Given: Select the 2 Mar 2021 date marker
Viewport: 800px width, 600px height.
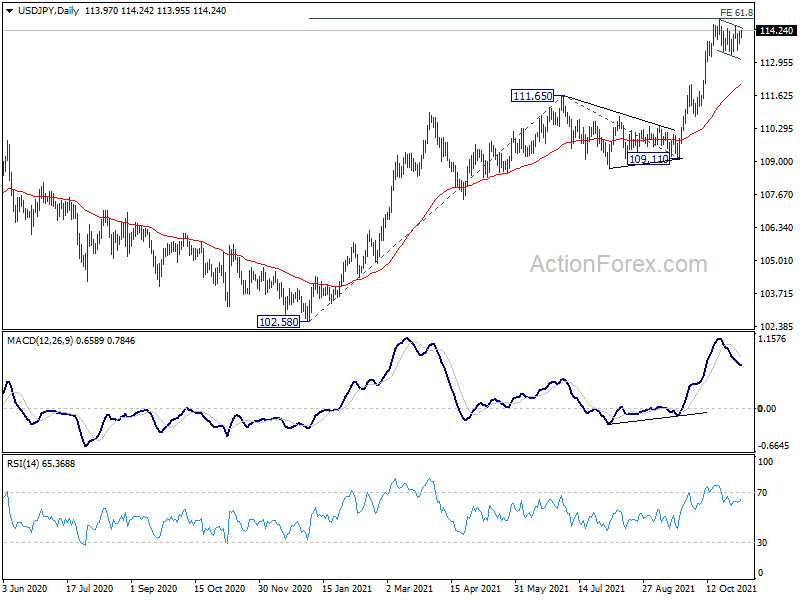Looking at the screenshot, I should (410, 587).
